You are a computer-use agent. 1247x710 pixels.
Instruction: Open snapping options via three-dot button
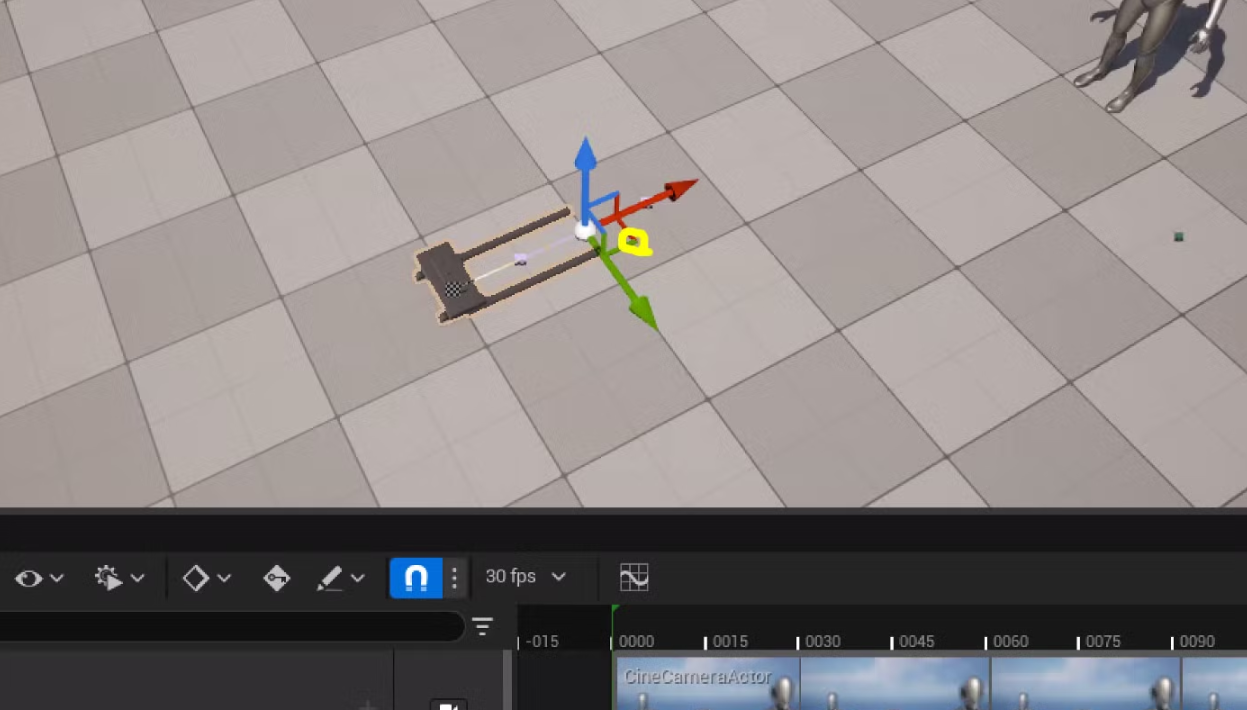(454, 578)
